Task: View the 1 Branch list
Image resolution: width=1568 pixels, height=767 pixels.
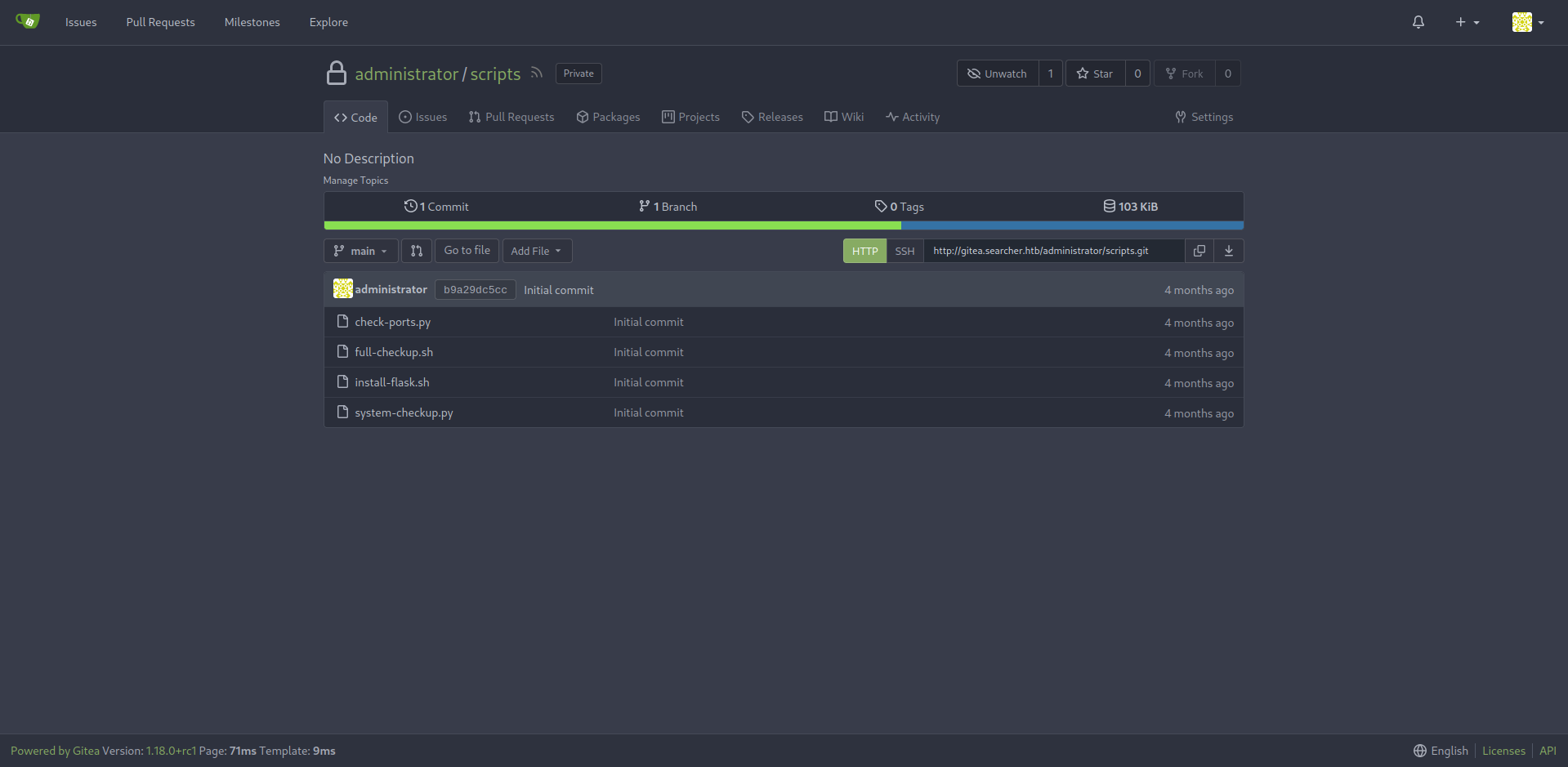Action: [668, 207]
